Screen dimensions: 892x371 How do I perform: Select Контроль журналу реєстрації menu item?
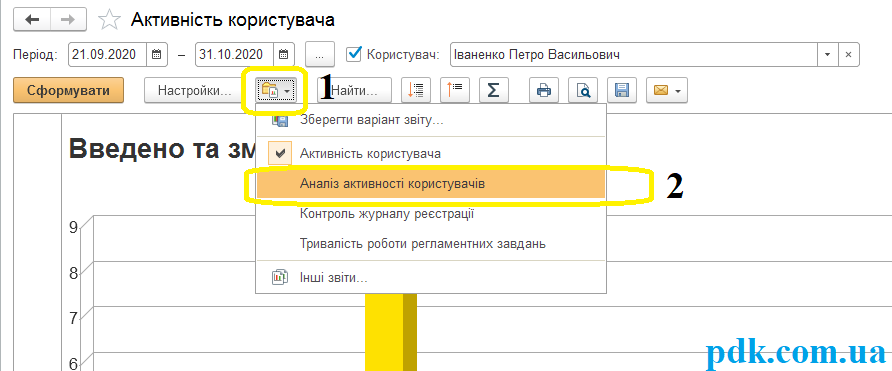coord(431,214)
